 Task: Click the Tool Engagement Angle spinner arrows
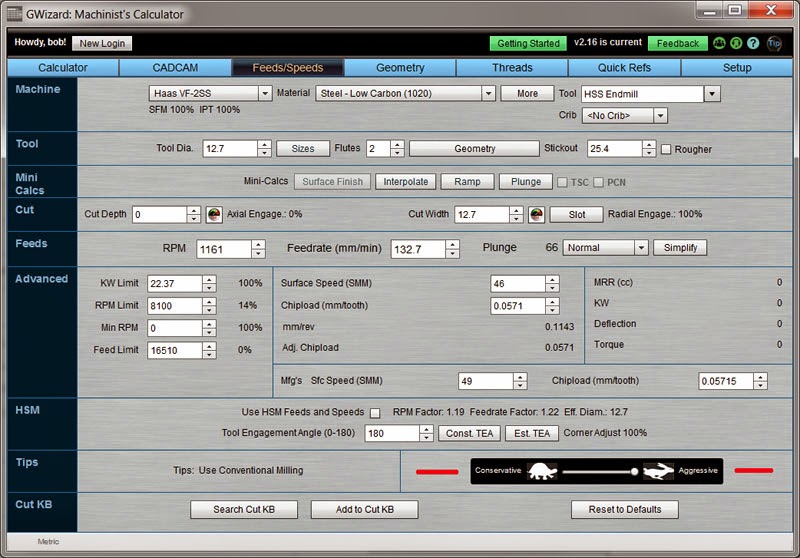[x=427, y=434]
